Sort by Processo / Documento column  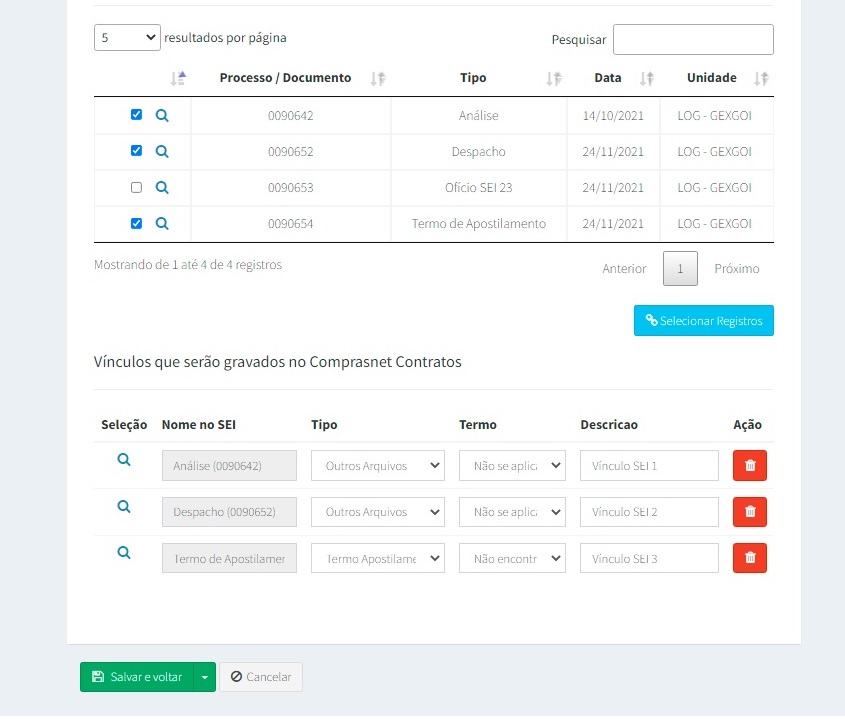pyautogui.click(x=378, y=79)
